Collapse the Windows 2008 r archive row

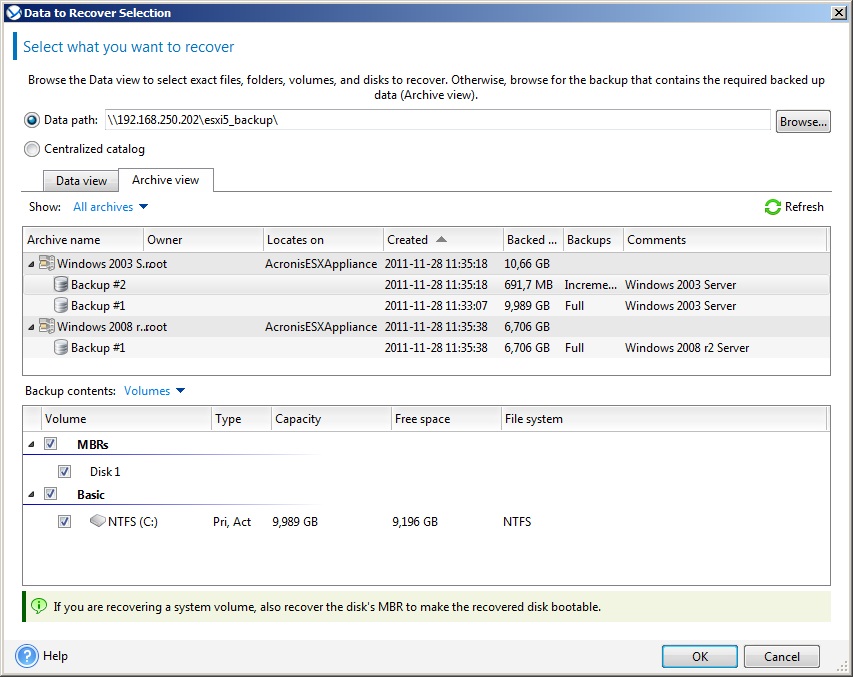click(32, 328)
